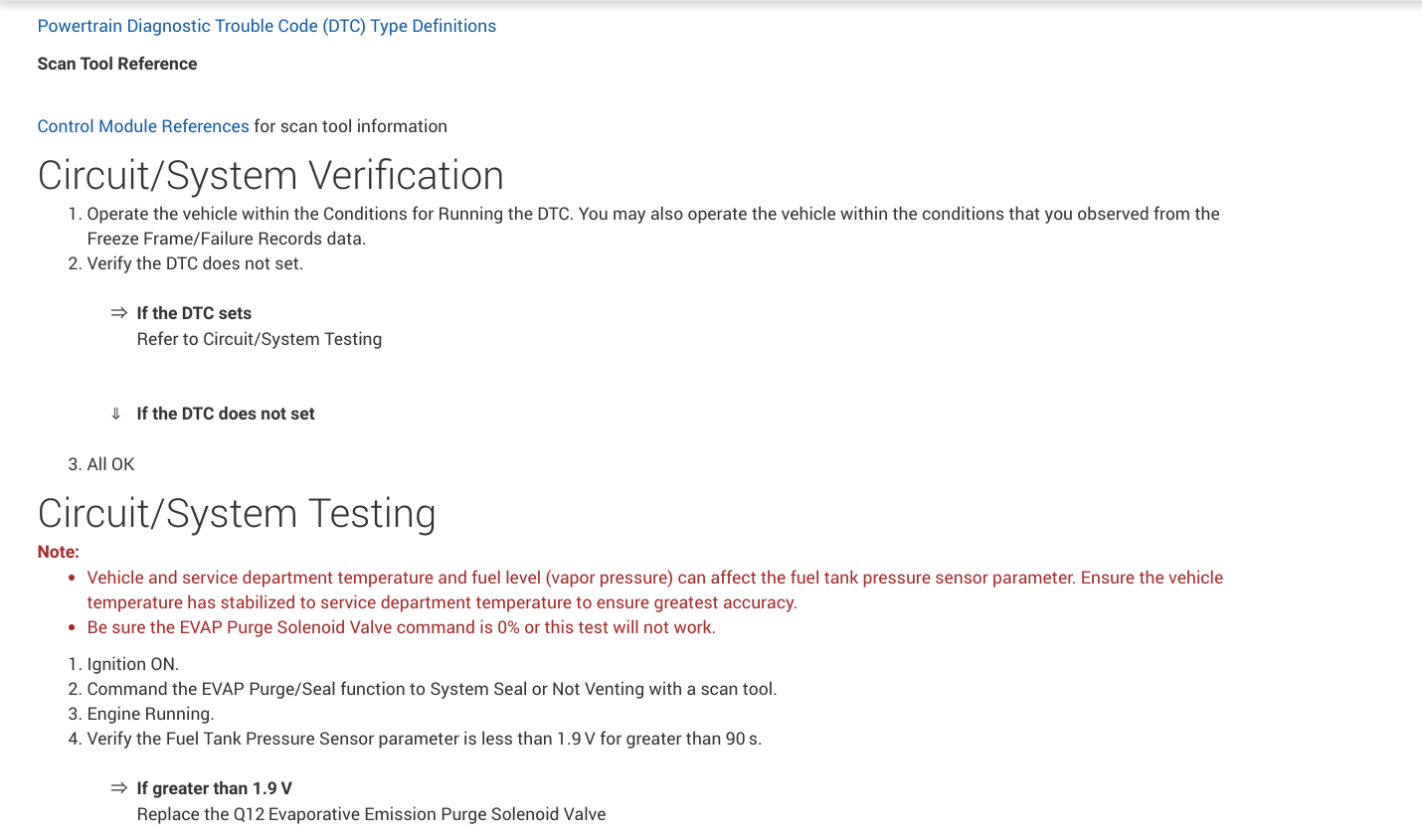This screenshot has width=1422, height=840.
Task: Click the down arrow beside "If the DTC does not set"
Action: click(116, 414)
